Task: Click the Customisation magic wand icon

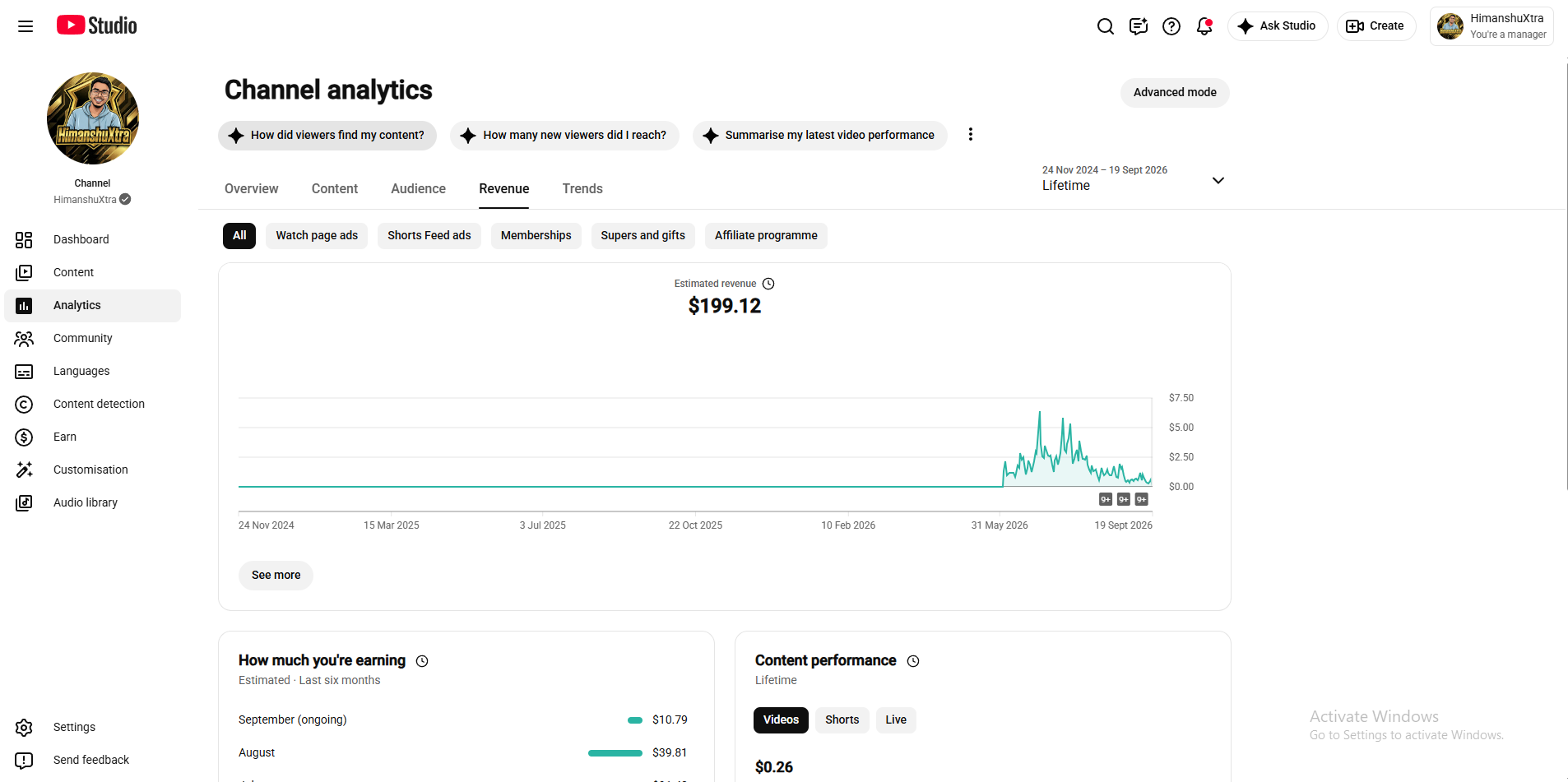Action: [24, 470]
